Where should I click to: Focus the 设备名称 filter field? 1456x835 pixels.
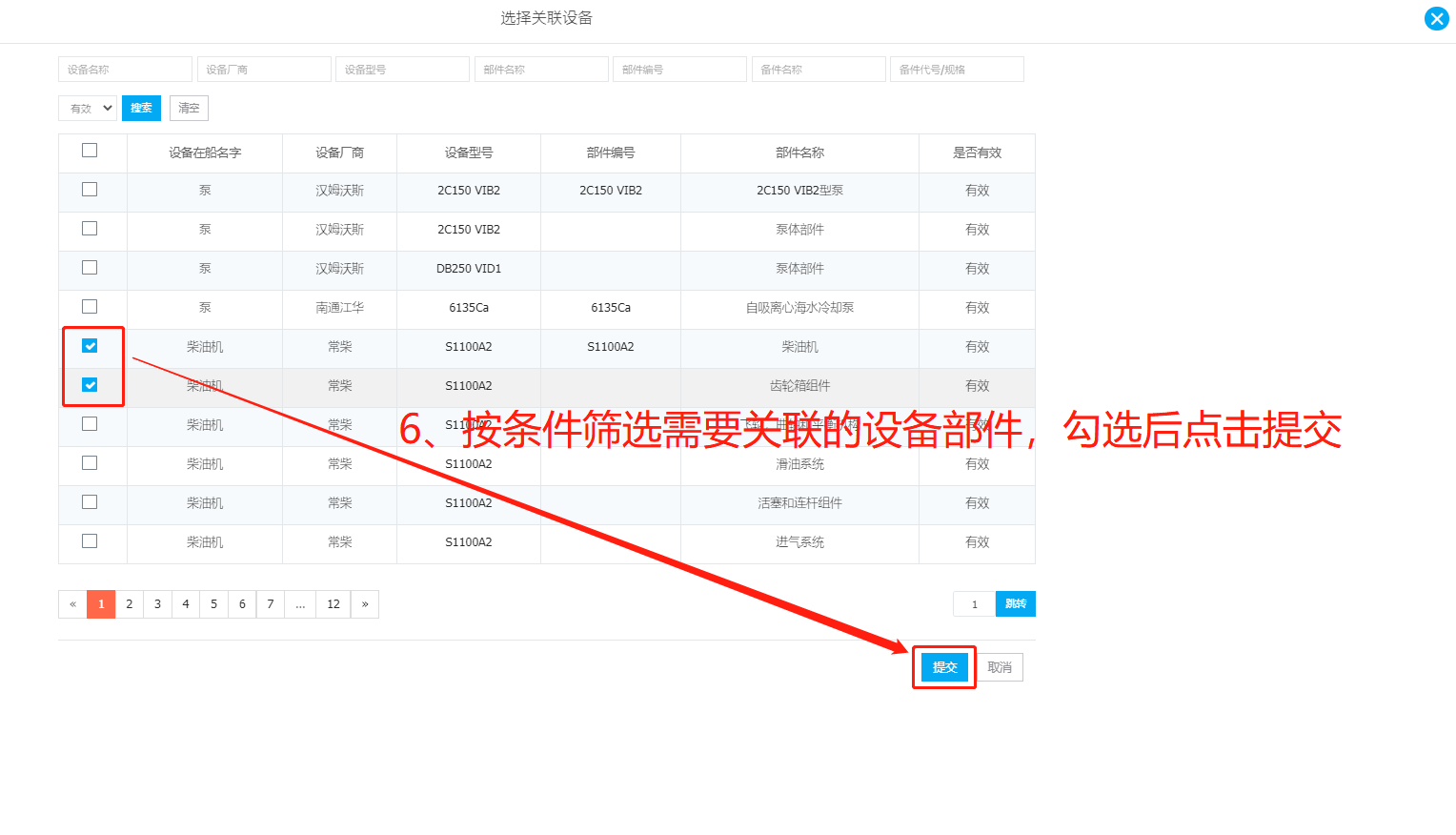point(125,70)
